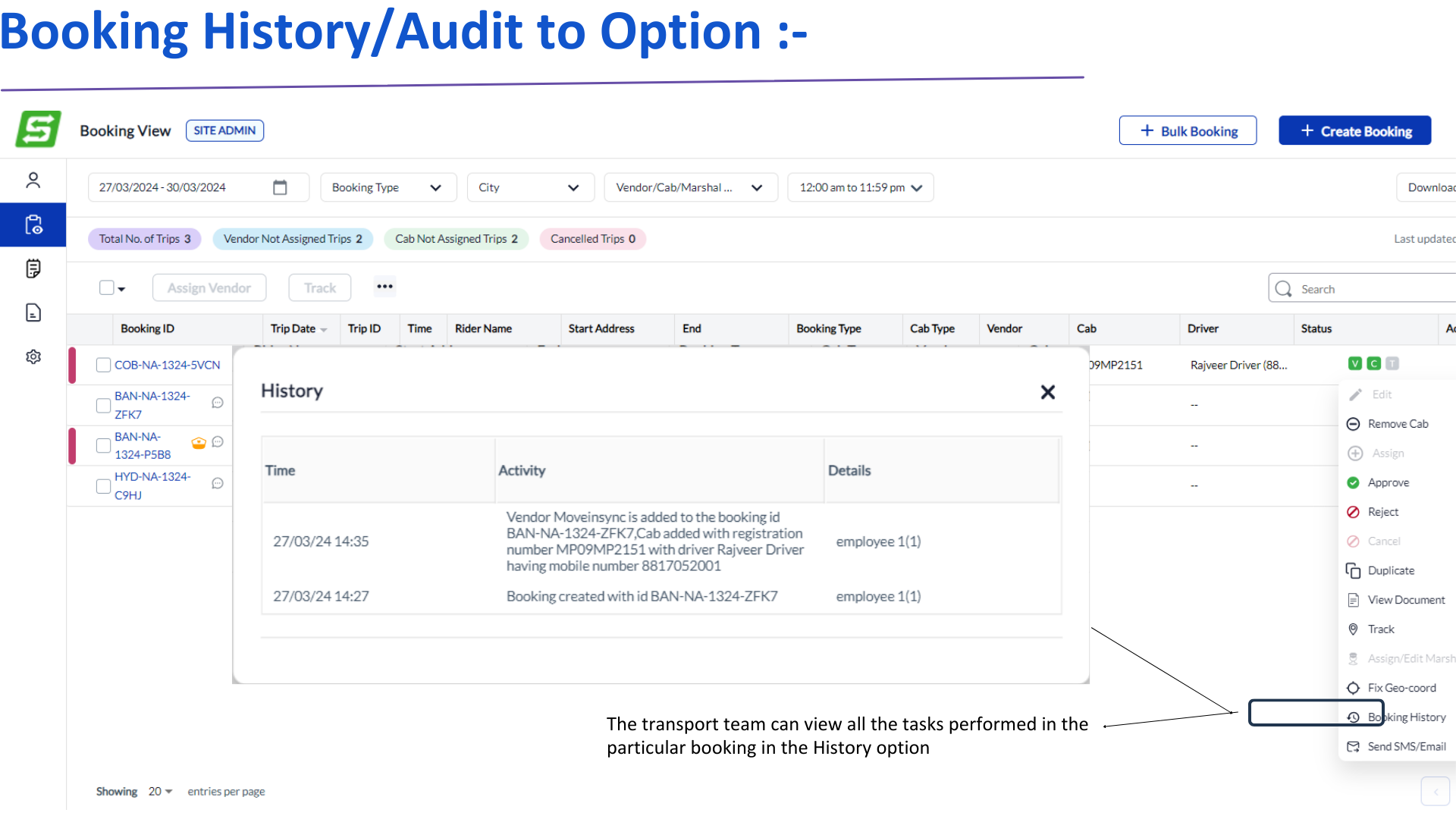The height and width of the screenshot is (819, 1456).
Task: Close the History dialog
Action: click(x=1047, y=392)
